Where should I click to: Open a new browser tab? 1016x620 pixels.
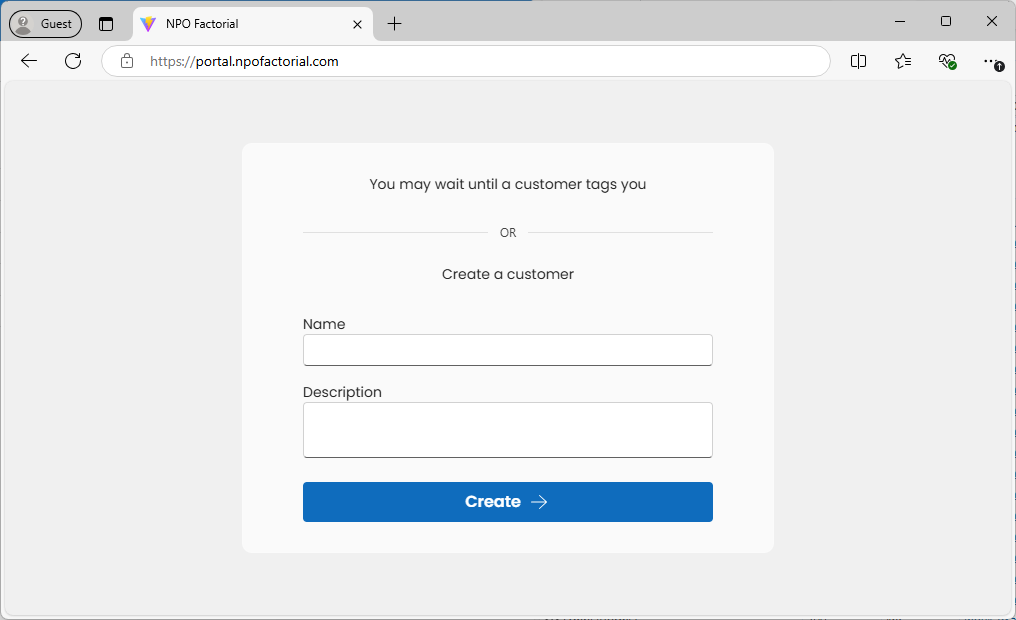394,24
